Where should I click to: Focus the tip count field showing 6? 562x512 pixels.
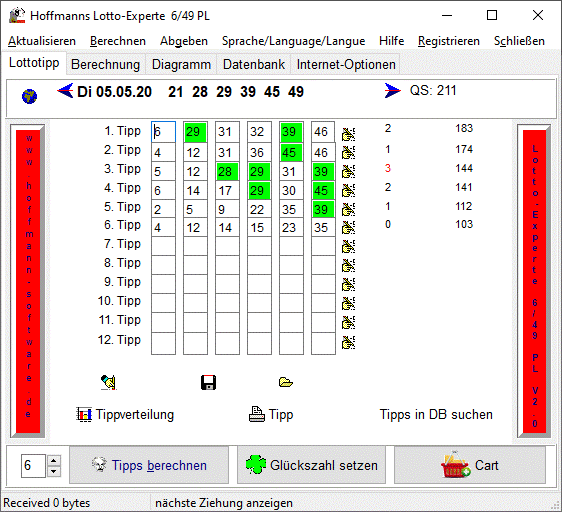click(x=33, y=466)
